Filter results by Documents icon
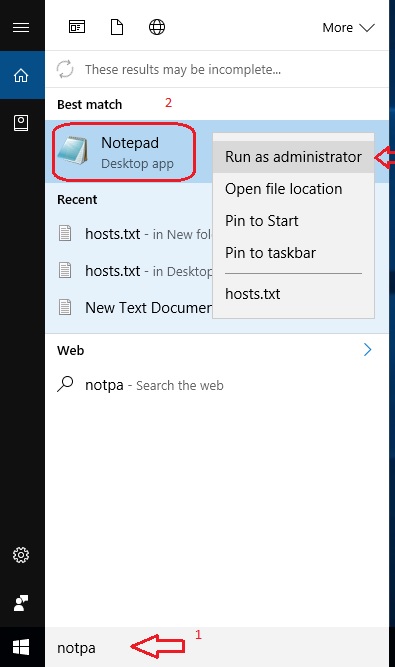Screen dimensions: 395x667 (117, 27)
